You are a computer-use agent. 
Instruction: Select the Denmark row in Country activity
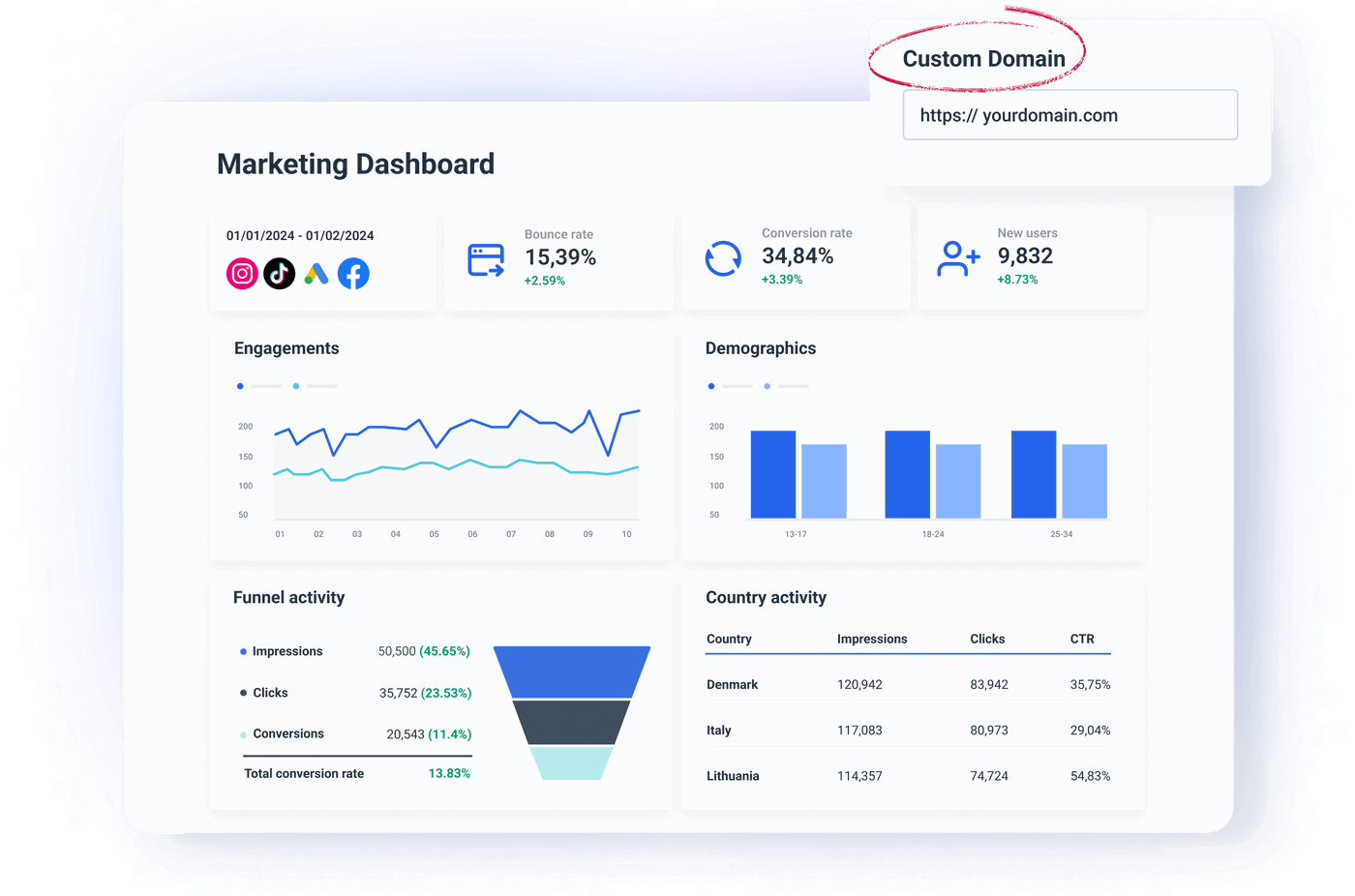pyautogui.click(x=732, y=684)
